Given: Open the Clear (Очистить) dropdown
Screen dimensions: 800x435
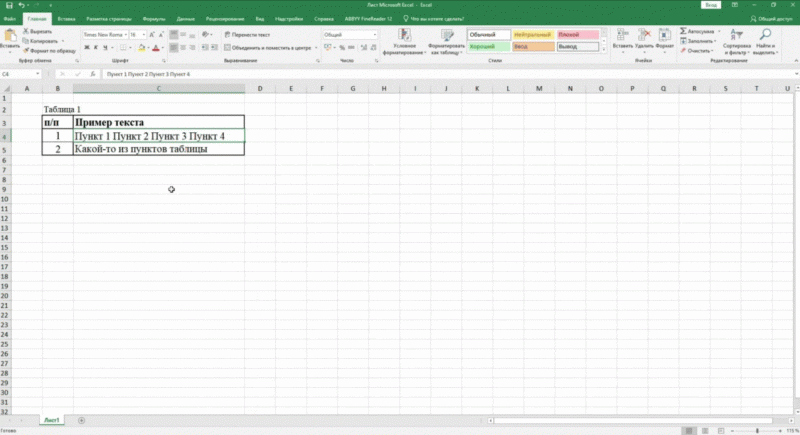Looking at the screenshot, I should point(696,50).
